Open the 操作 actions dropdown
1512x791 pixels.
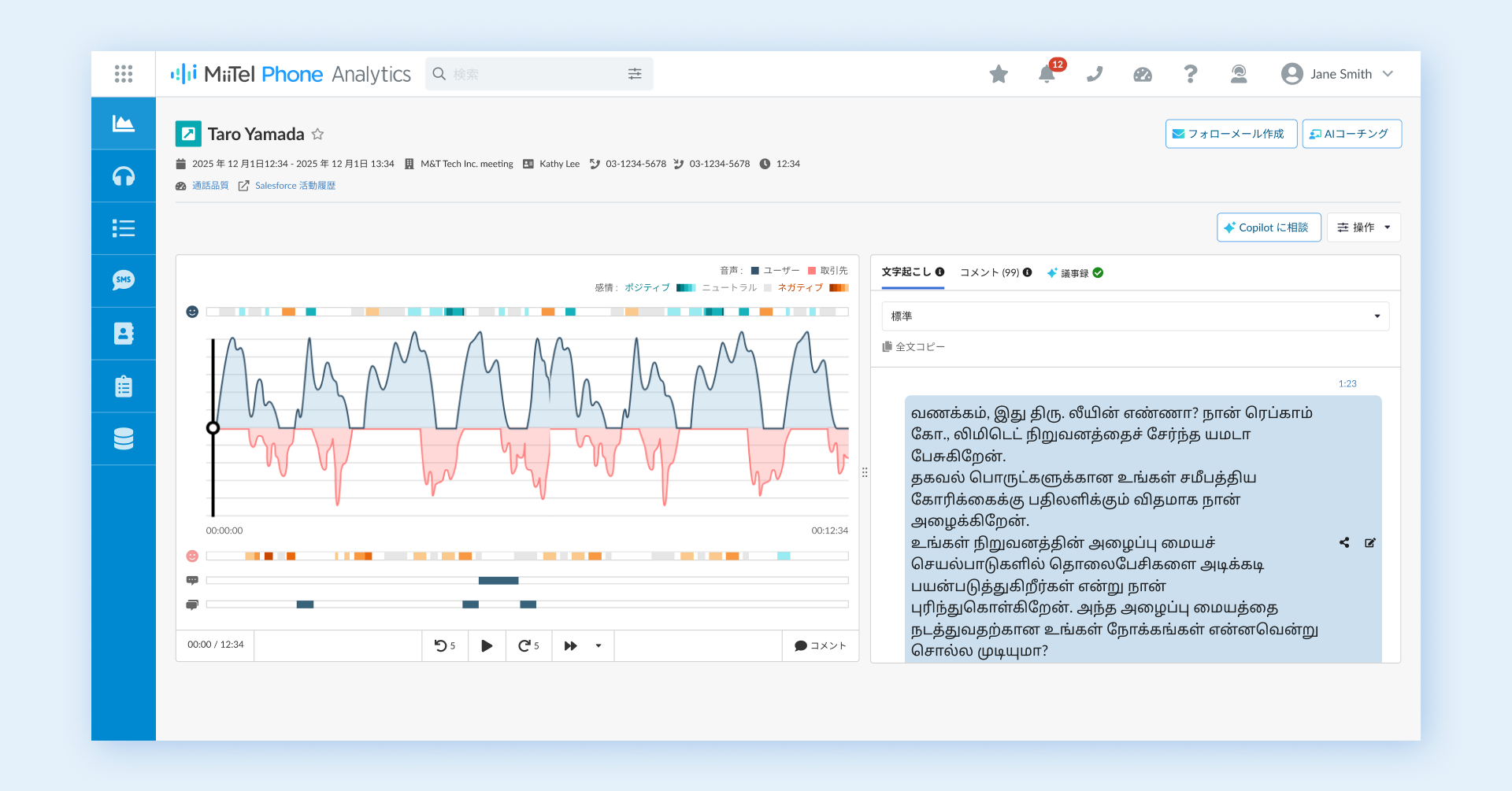click(x=1364, y=227)
